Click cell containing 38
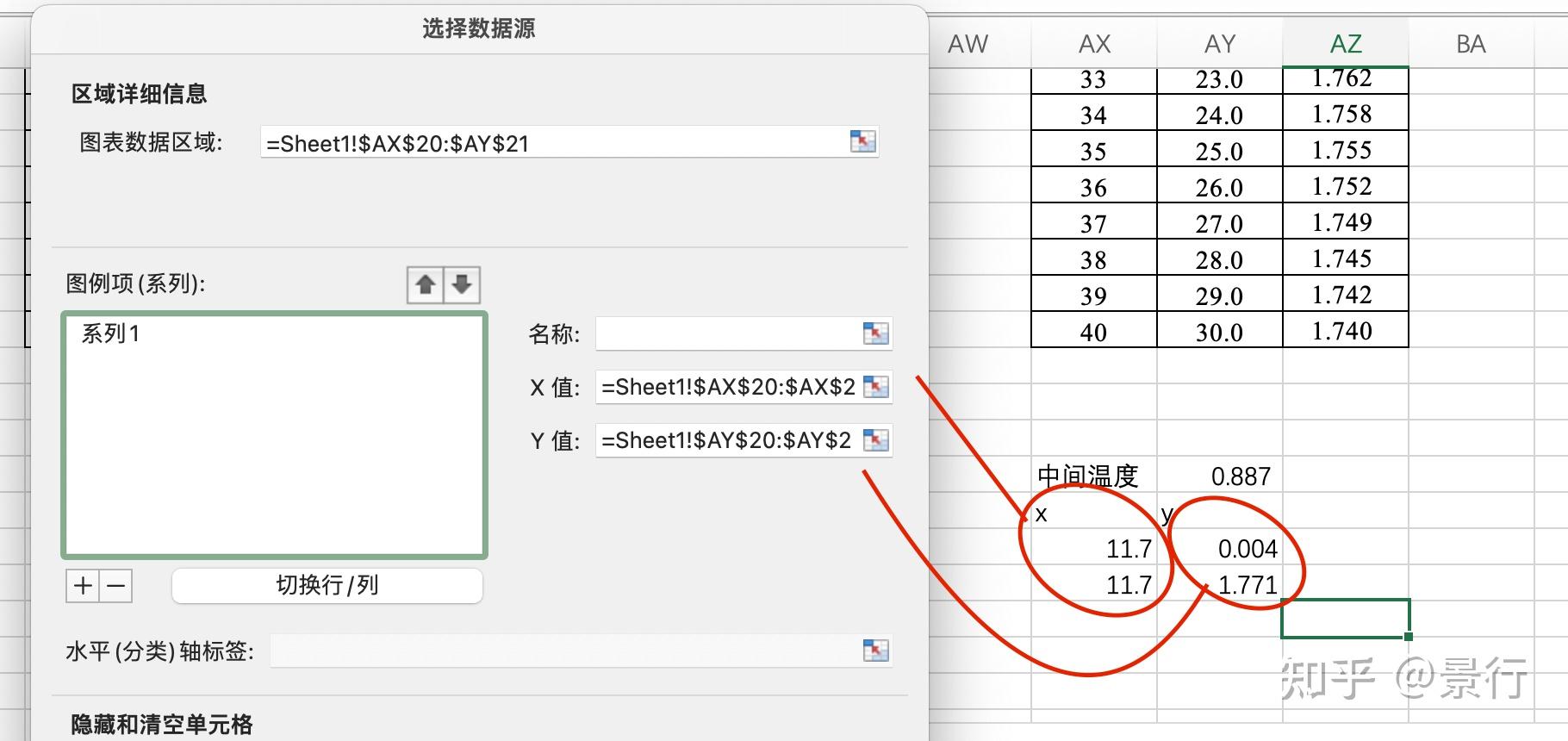 [x=1094, y=258]
